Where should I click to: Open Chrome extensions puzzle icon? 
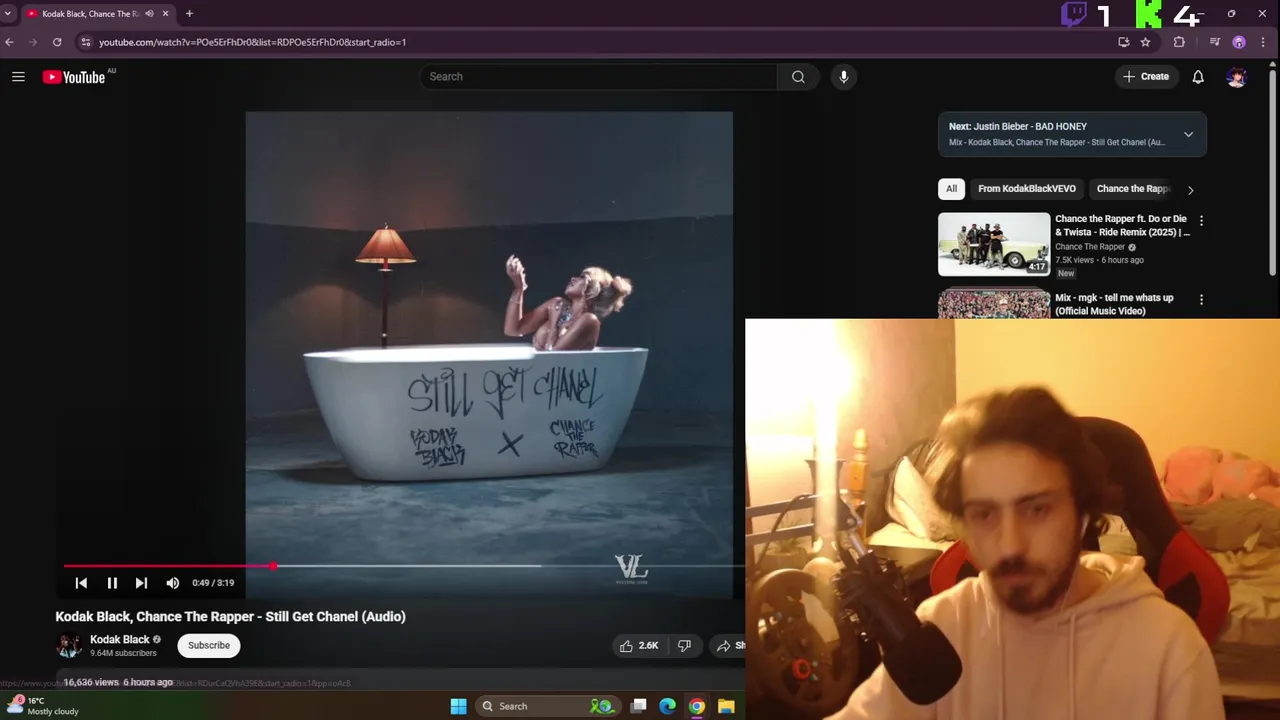point(1179,42)
